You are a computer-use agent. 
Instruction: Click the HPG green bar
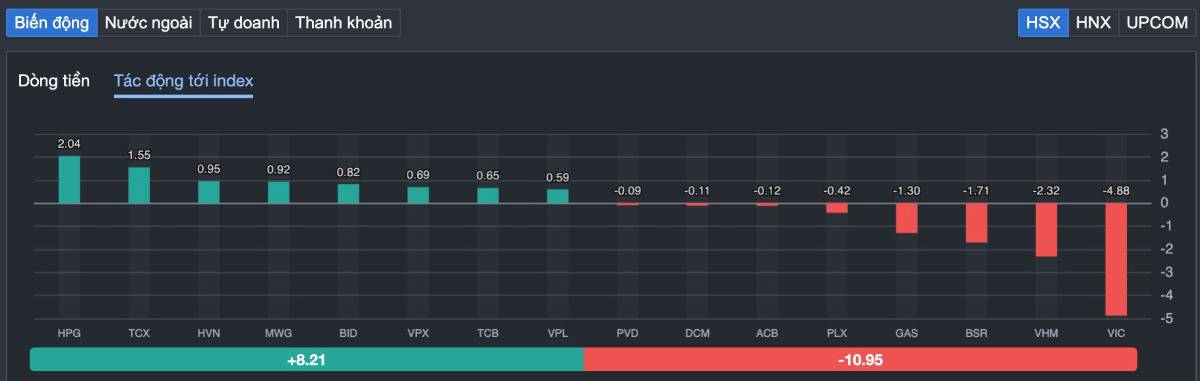(69, 180)
